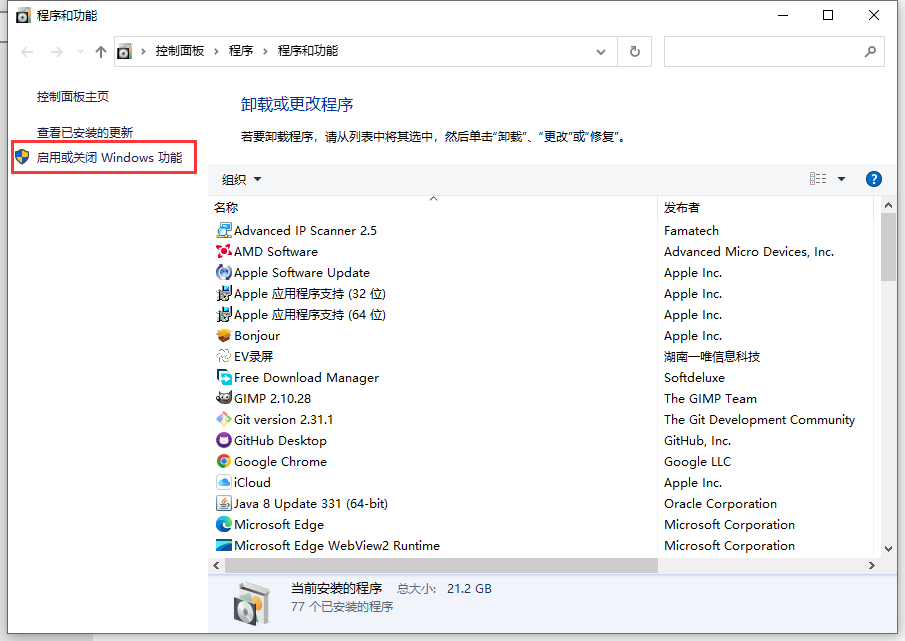
Task: Click the Java 8 Update 331 icon
Action: coord(223,503)
